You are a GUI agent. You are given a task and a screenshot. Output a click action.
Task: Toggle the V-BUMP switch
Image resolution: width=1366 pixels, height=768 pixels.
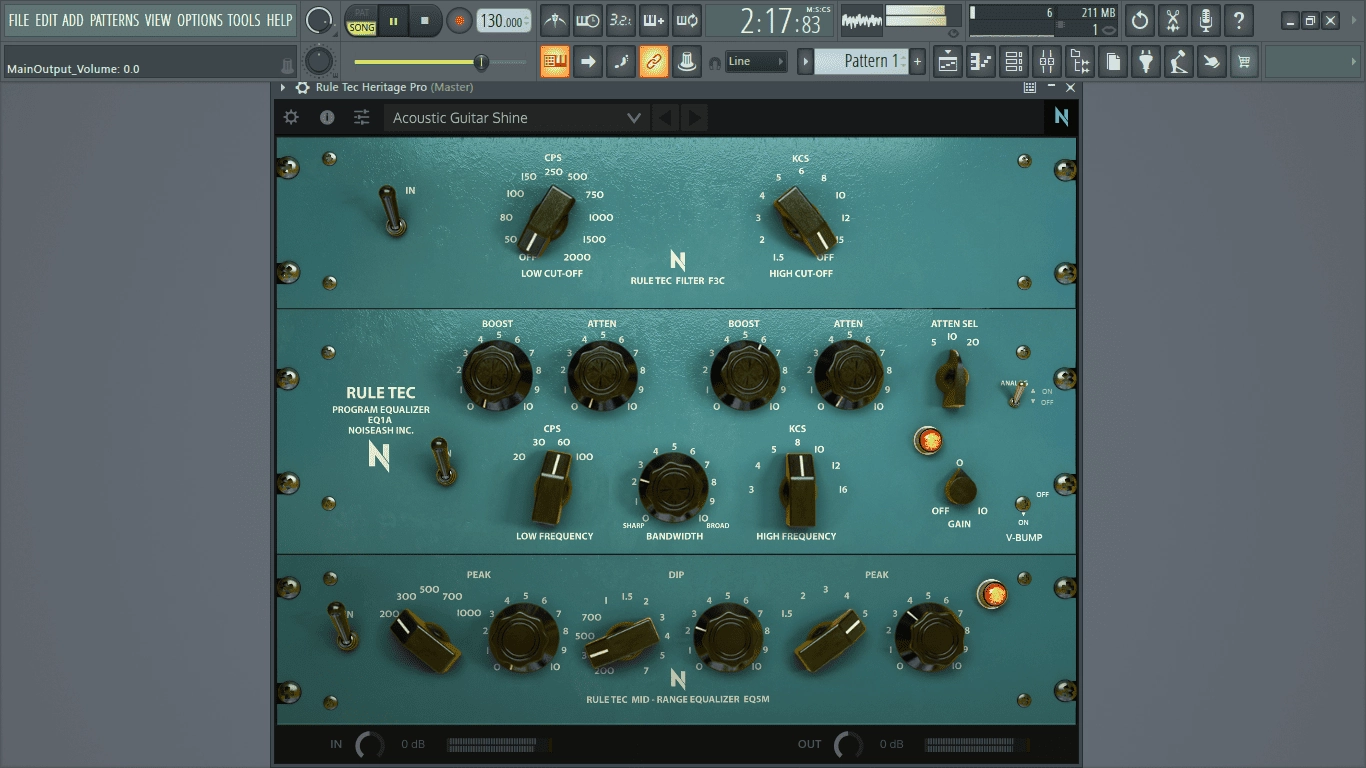(1022, 504)
